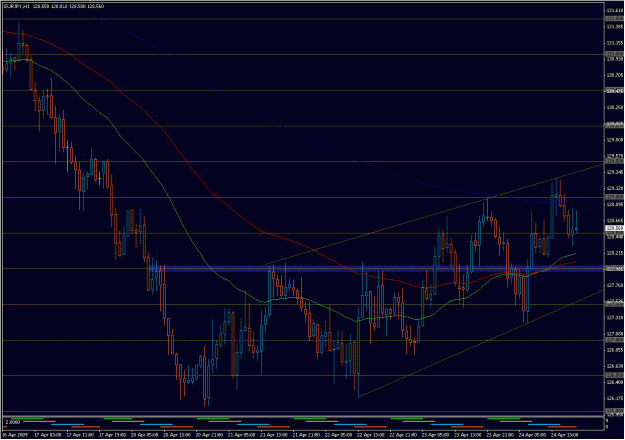Viewport: 625px width, 440px height.
Task: Click the 128.895 price scale label
Action: point(615,204)
